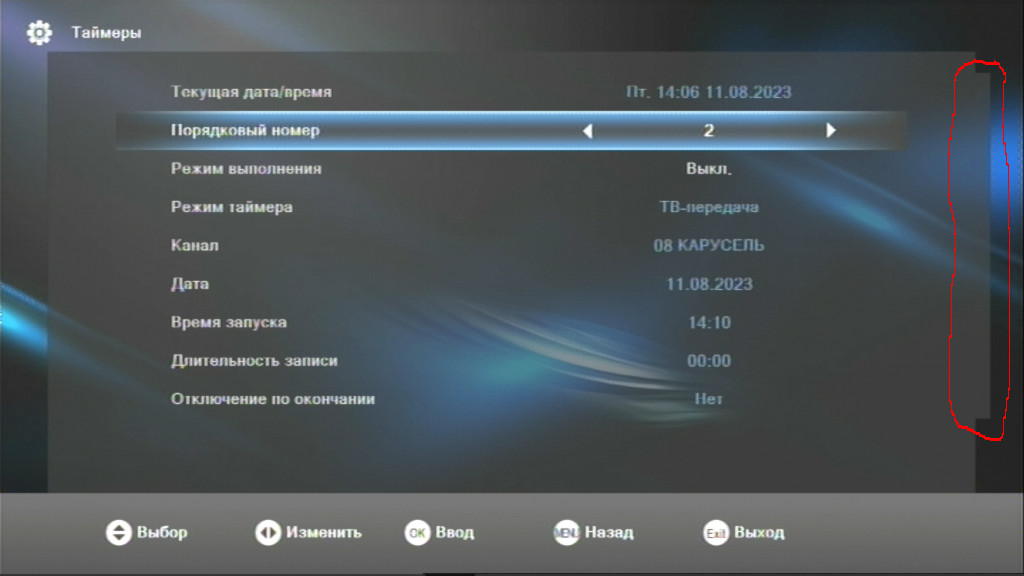Click the 00:00 record duration value
The image size is (1024, 576).
[709, 361]
